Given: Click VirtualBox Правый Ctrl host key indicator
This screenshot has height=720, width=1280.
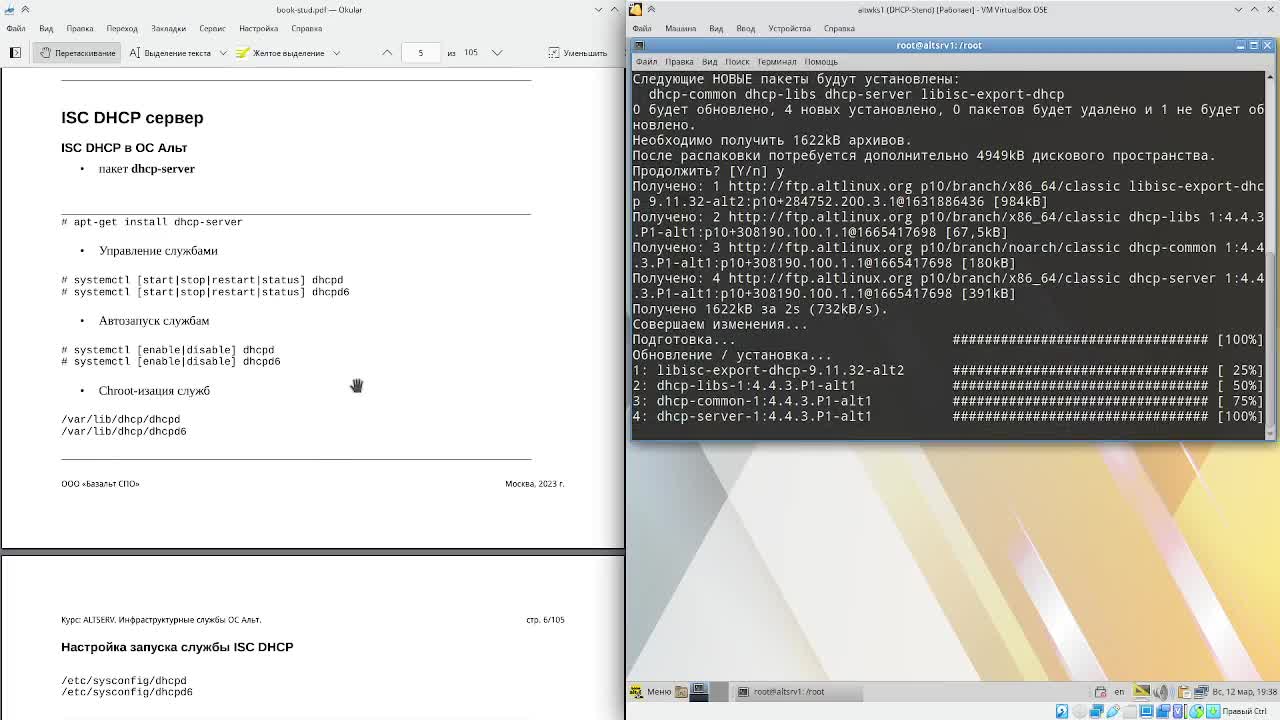Looking at the screenshot, I should pyautogui.click(x=1245, y=711).
